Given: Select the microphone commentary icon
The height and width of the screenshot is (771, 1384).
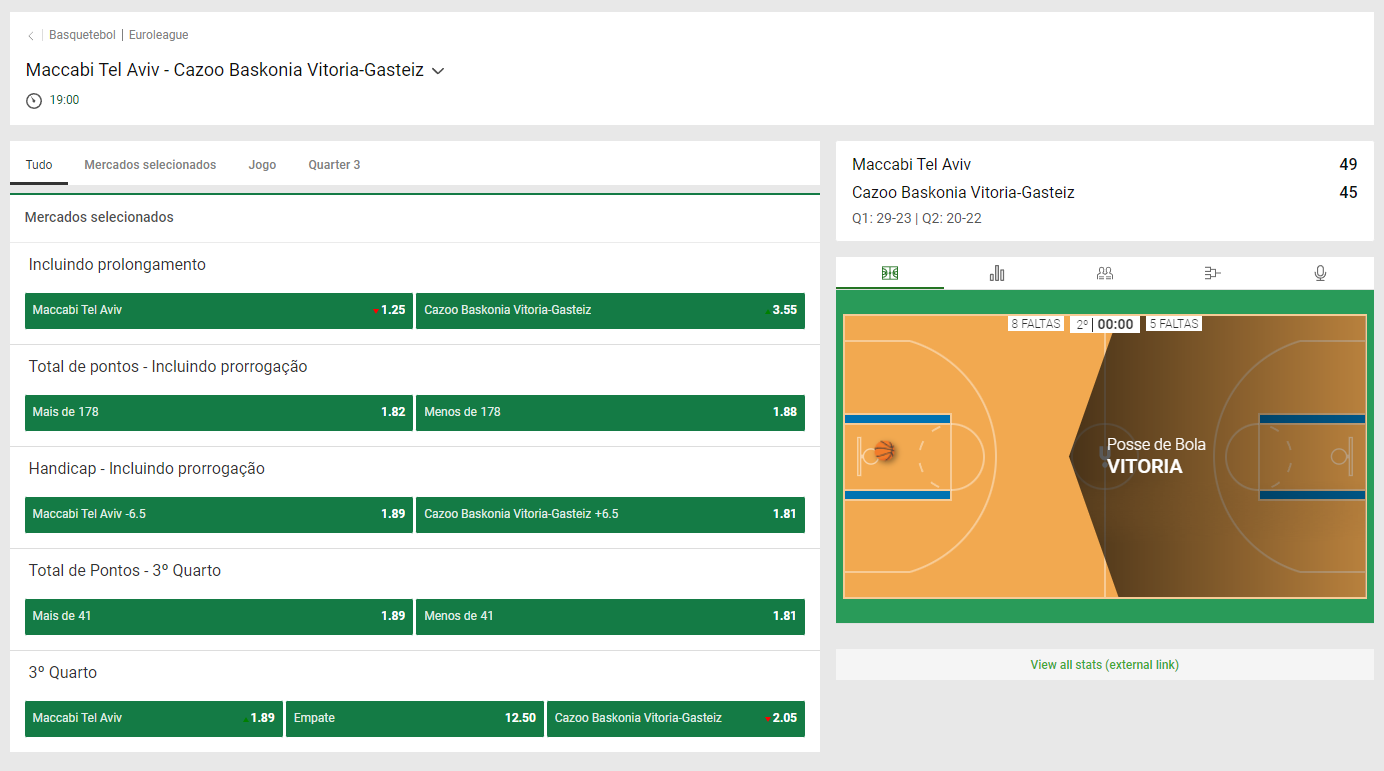Looking at the screenshot, I should click(1320, 272).
